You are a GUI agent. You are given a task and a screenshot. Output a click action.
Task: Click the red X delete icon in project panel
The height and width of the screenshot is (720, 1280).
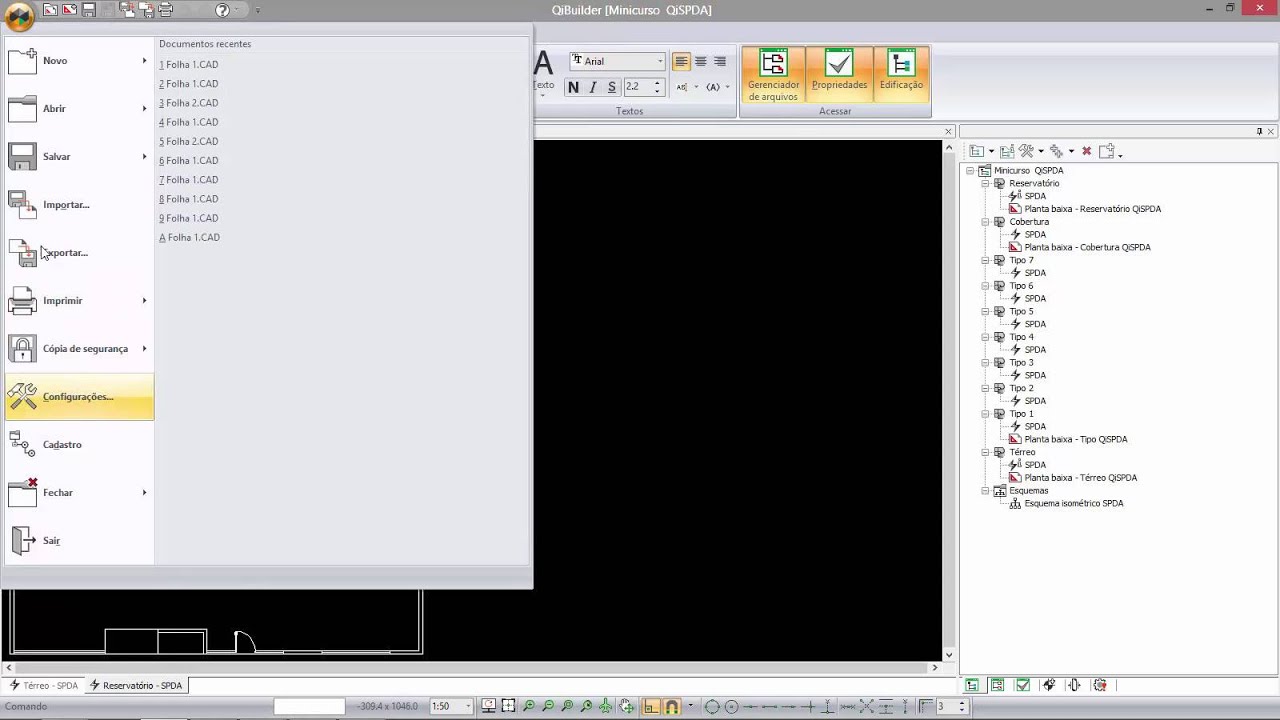pyautogui.click(x=1086, y=152)
